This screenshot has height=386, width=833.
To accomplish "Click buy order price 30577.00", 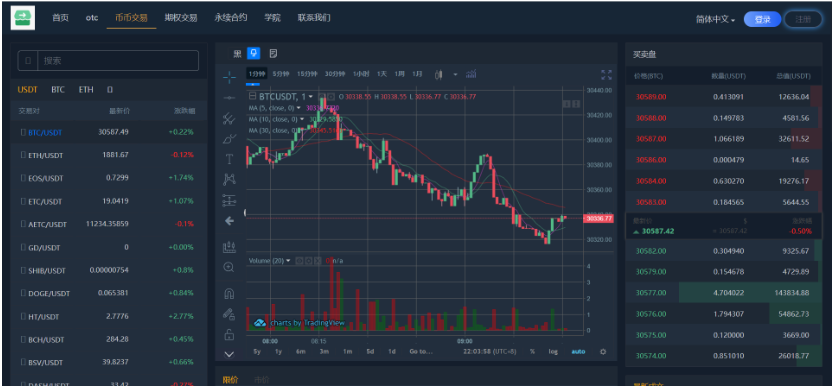I will pos(650,293).
